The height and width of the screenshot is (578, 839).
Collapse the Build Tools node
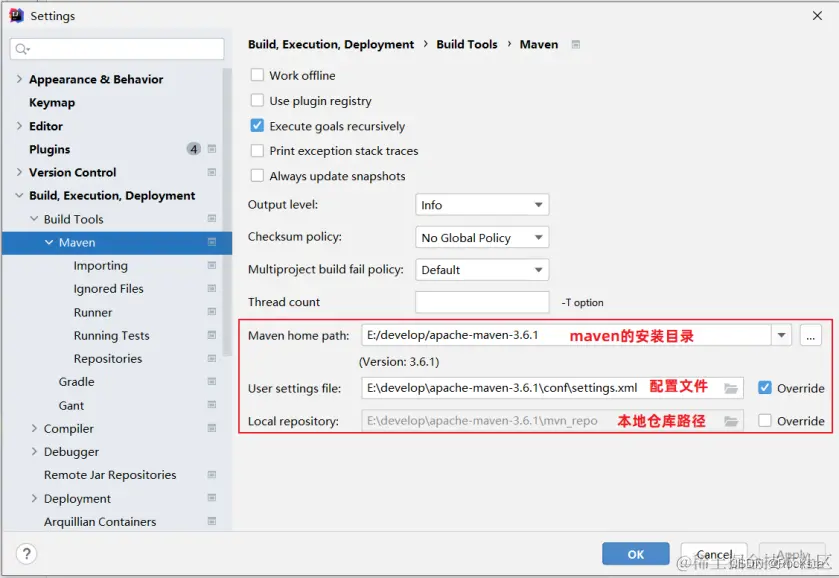pos(34,218)
